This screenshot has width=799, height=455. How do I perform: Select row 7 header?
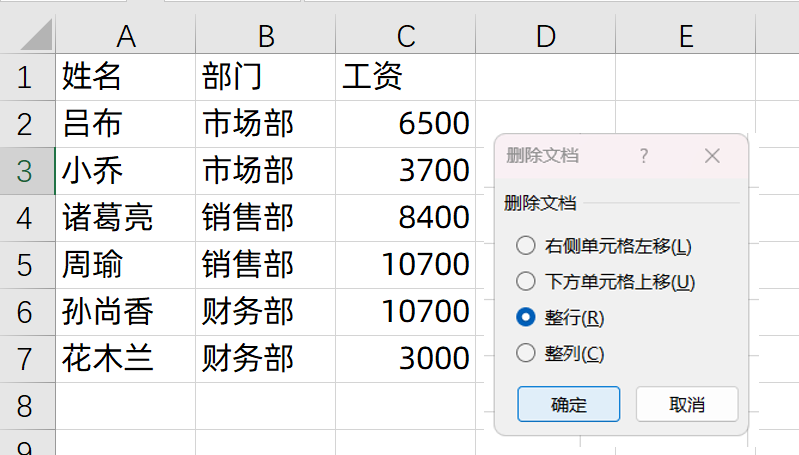(25, 358)
